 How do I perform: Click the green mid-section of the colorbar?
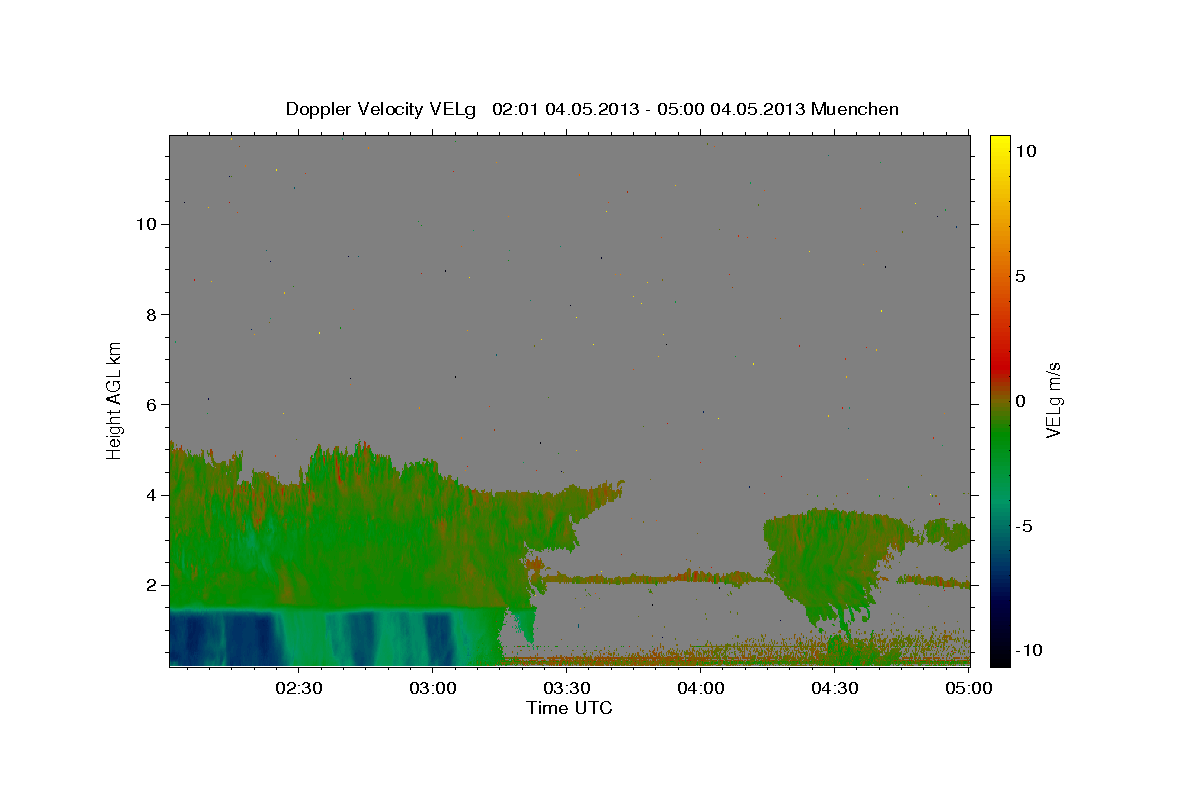(999, 440)
